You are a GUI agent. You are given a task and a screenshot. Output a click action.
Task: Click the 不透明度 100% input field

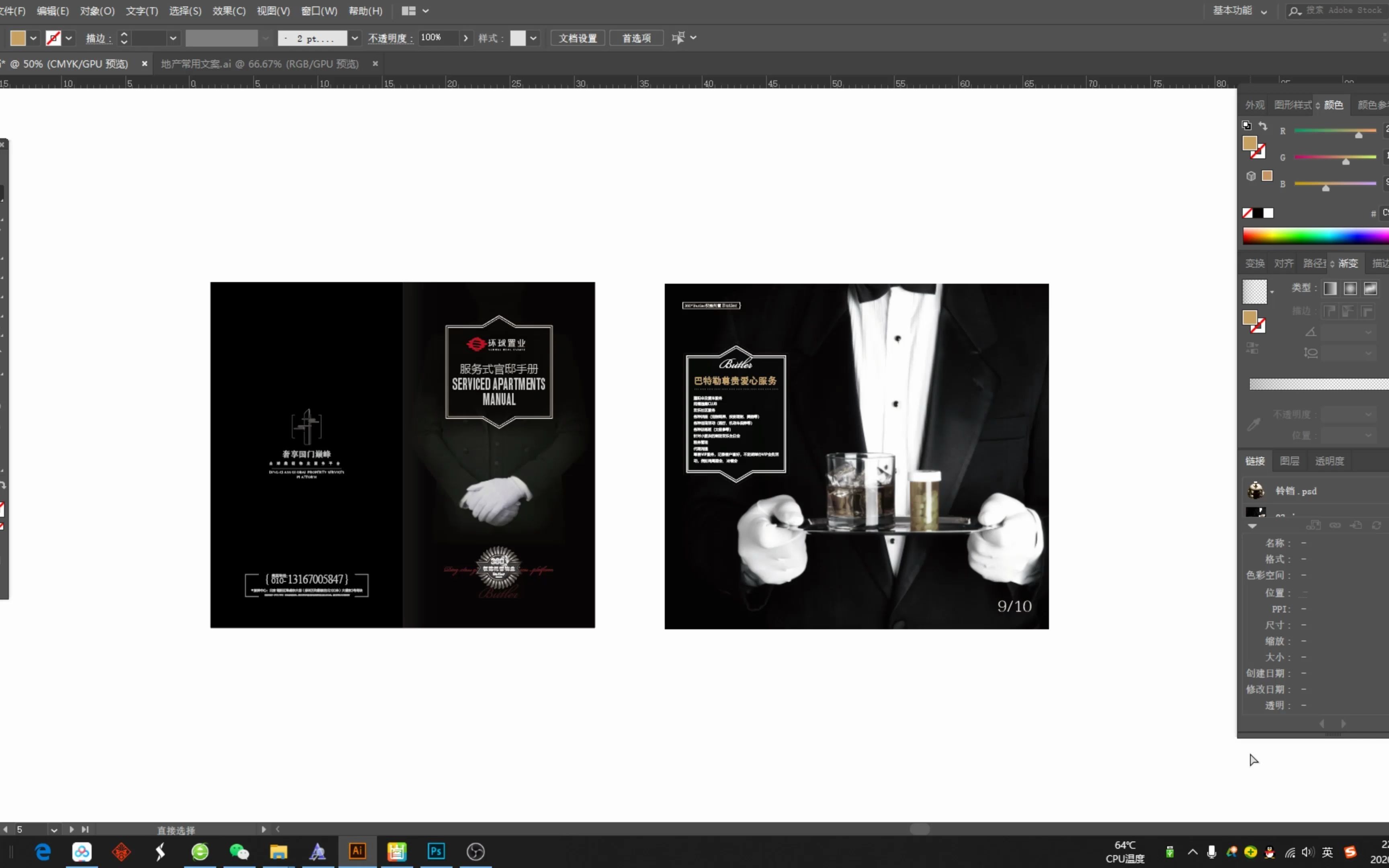[x=437, y=38]
